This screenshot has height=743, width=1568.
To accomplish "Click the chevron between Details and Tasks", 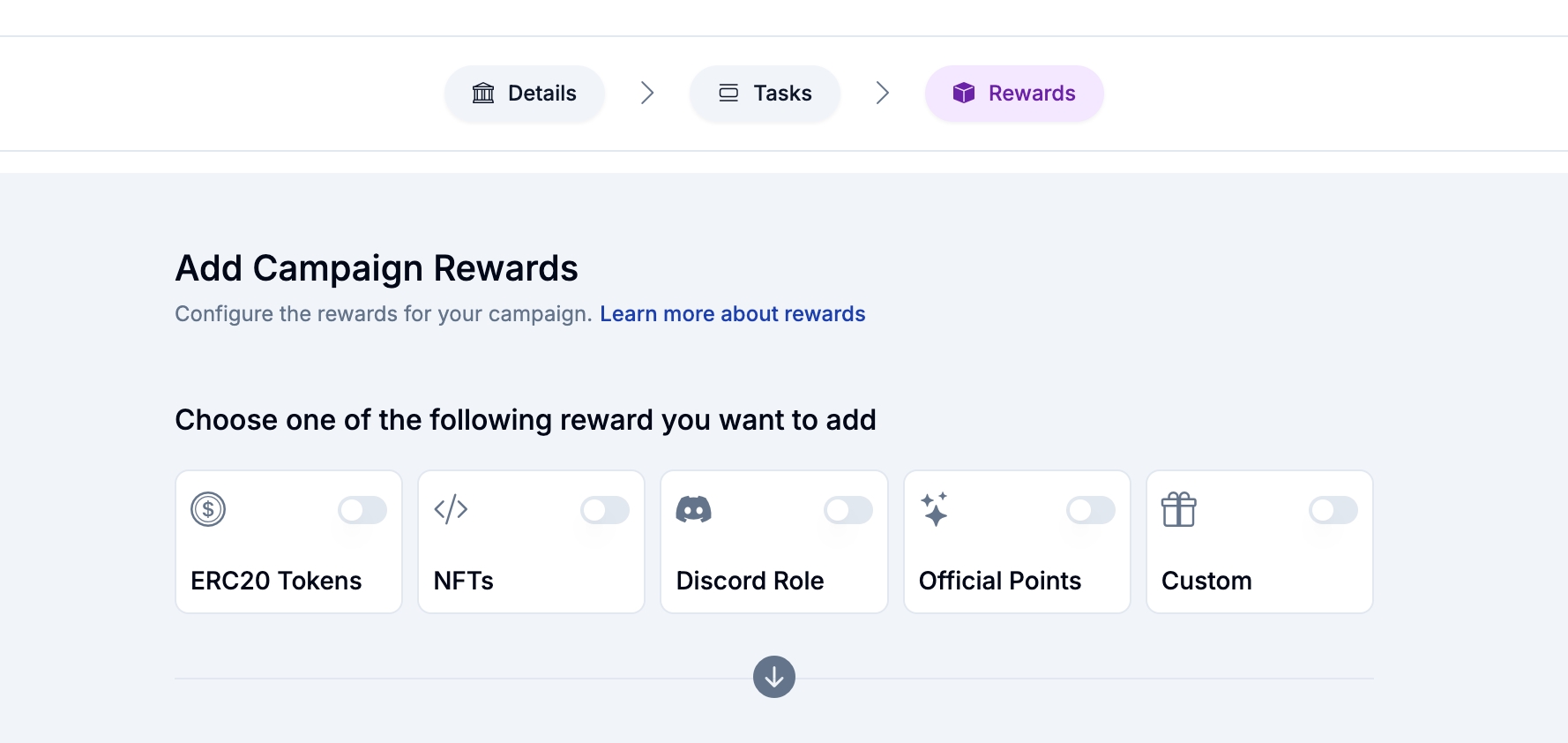I will pos(647,93).
